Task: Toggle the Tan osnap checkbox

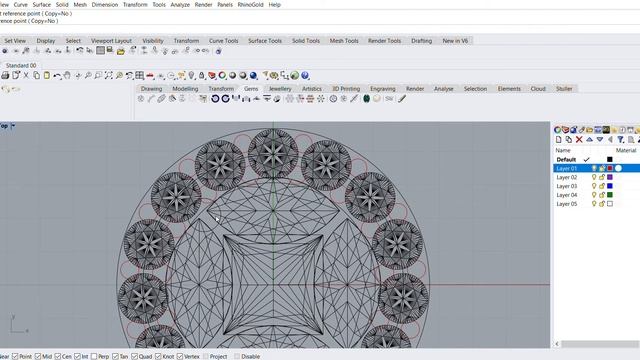Action: 115,356
